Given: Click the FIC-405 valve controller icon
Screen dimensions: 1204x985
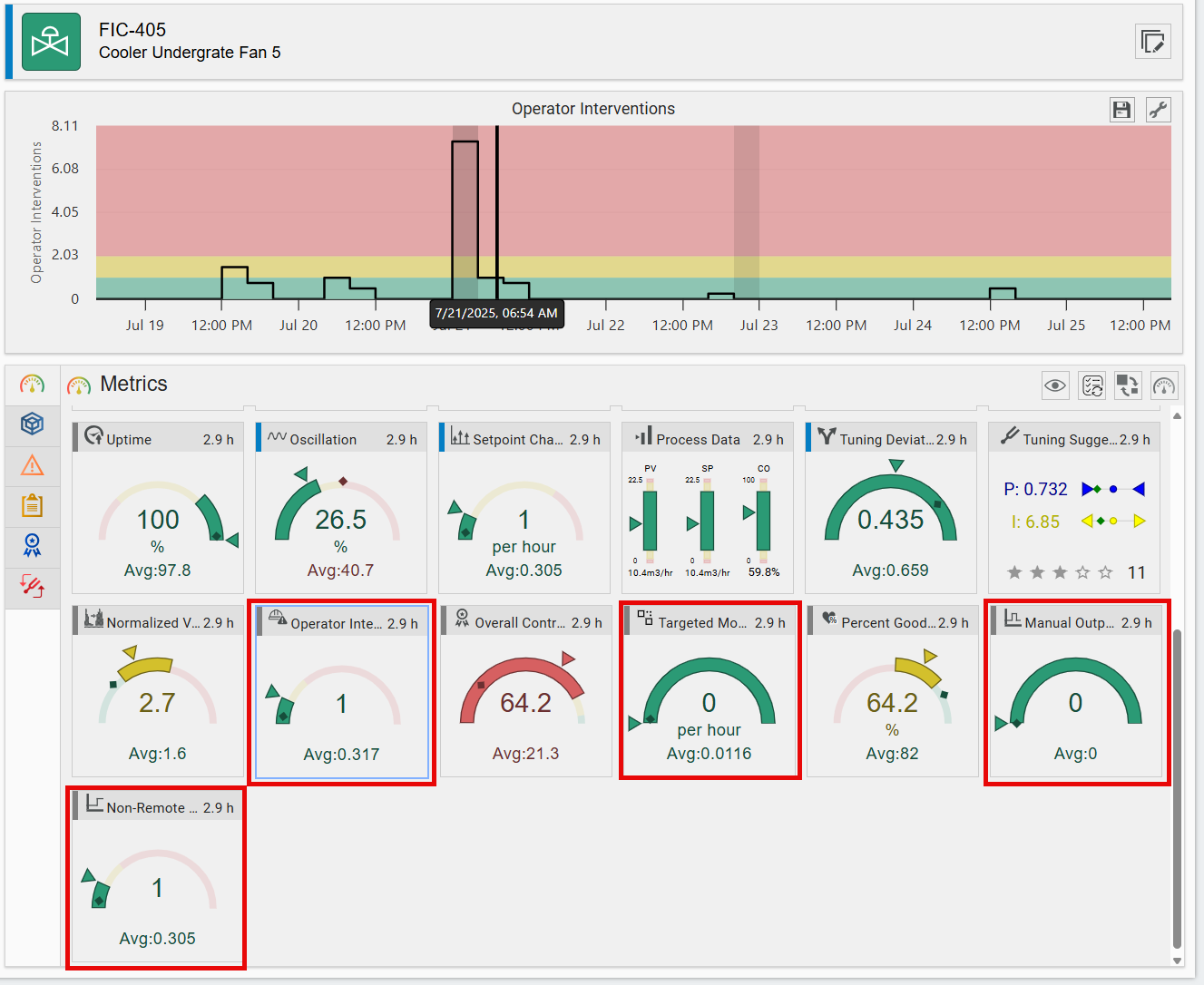Looking at the screenshot, I should pyautogui.click(x=51, y=42).
